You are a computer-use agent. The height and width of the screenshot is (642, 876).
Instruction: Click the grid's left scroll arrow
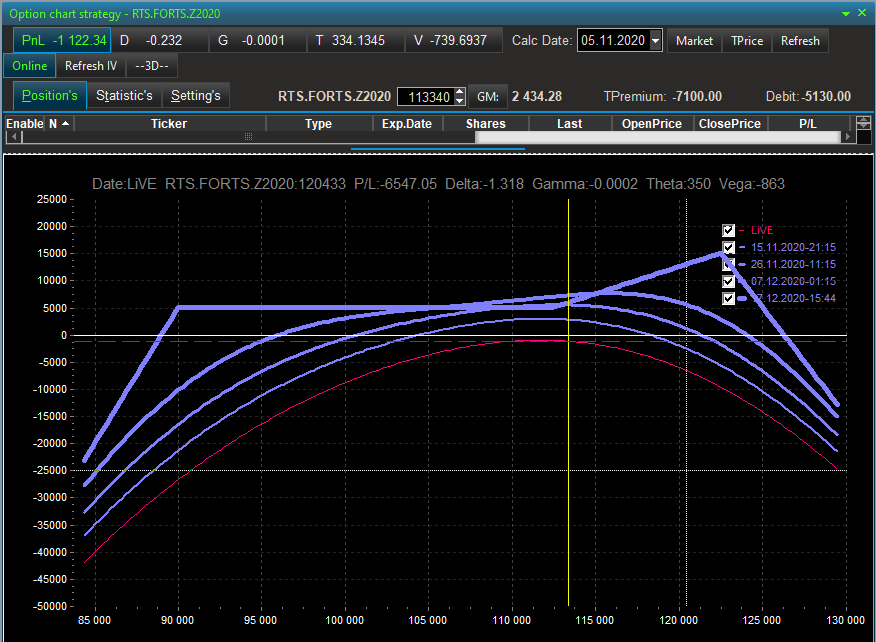point(13,137)
